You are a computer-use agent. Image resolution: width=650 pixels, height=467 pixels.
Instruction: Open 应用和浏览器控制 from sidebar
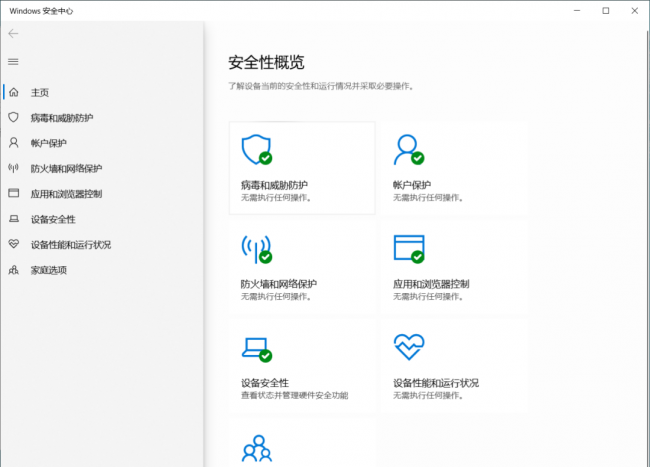(66, 194)
